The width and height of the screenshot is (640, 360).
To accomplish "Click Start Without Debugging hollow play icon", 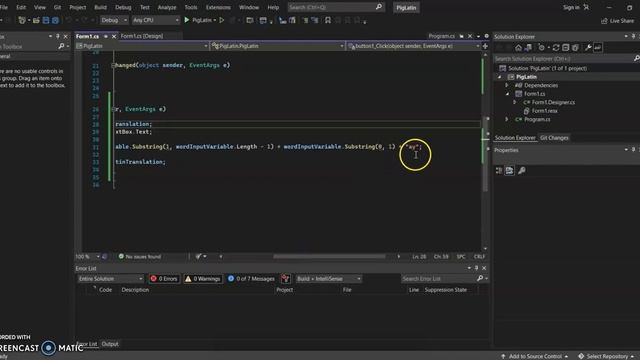I will click(x=222, y=20).
